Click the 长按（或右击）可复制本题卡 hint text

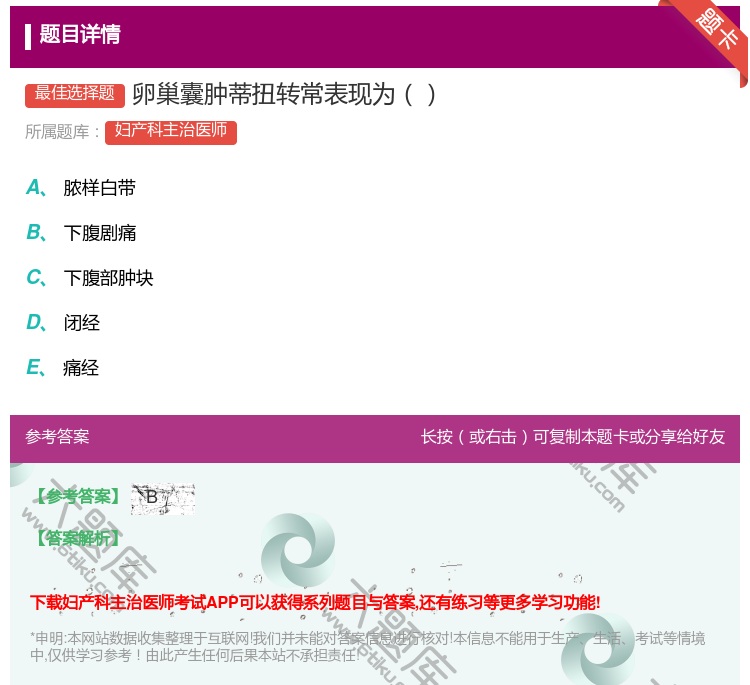tap(573, 437)
